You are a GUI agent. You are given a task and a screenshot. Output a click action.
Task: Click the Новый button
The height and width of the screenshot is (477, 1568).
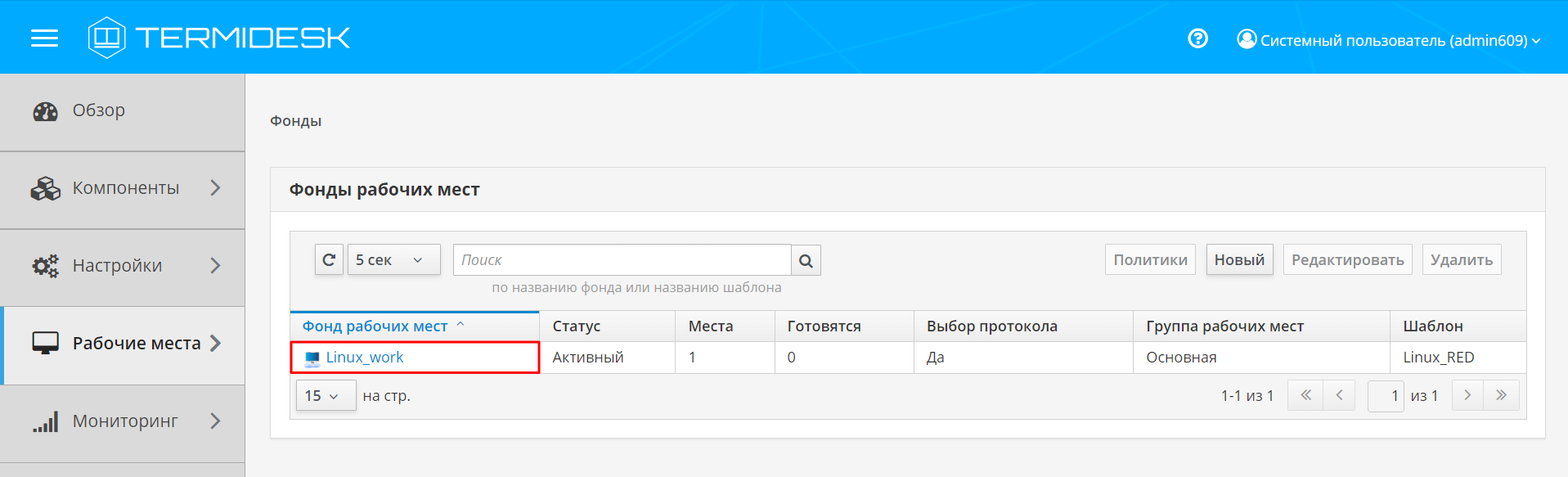tap(1238, 260)
